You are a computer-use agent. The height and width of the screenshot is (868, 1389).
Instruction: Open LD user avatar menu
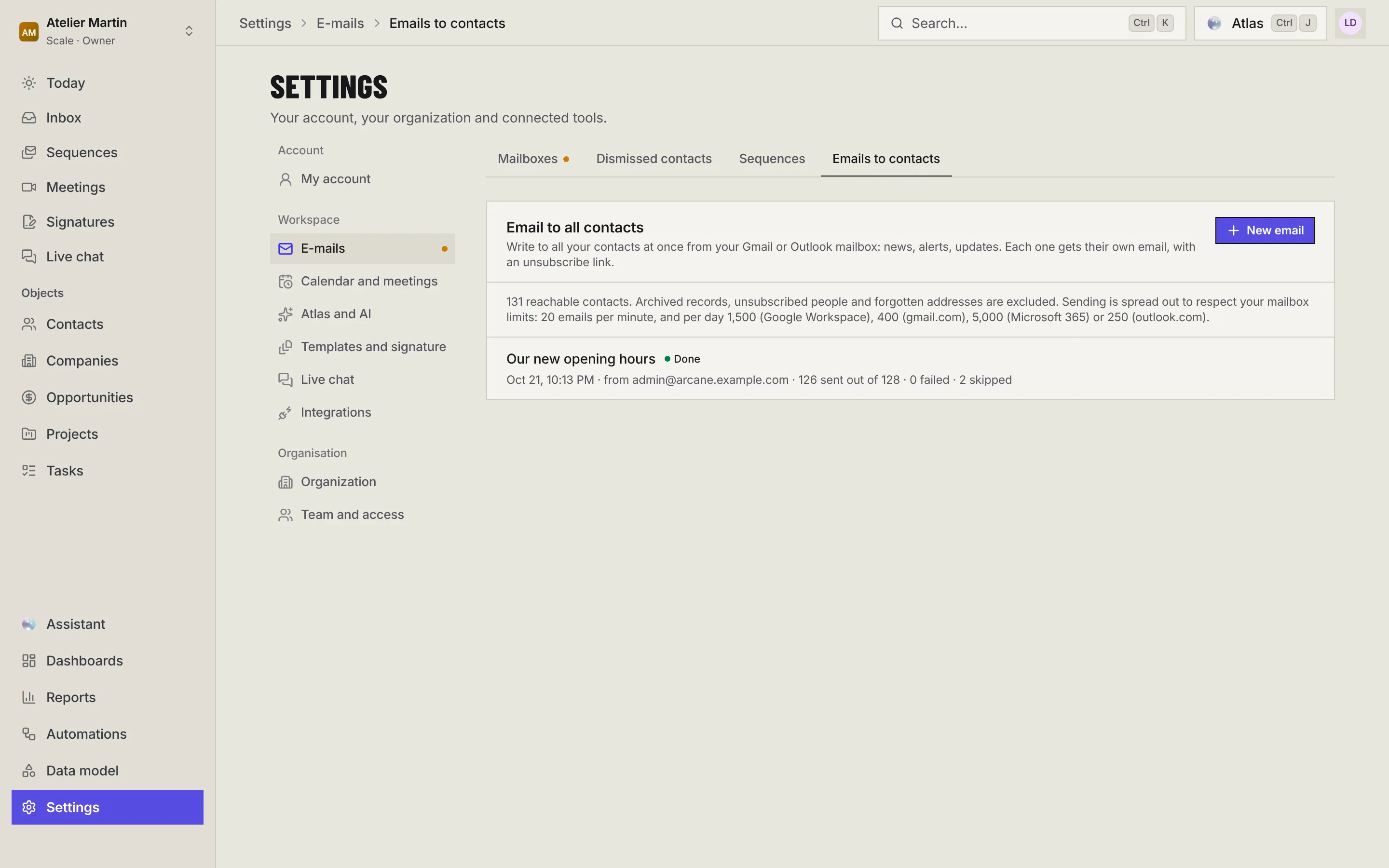[x=1350, y=23]
